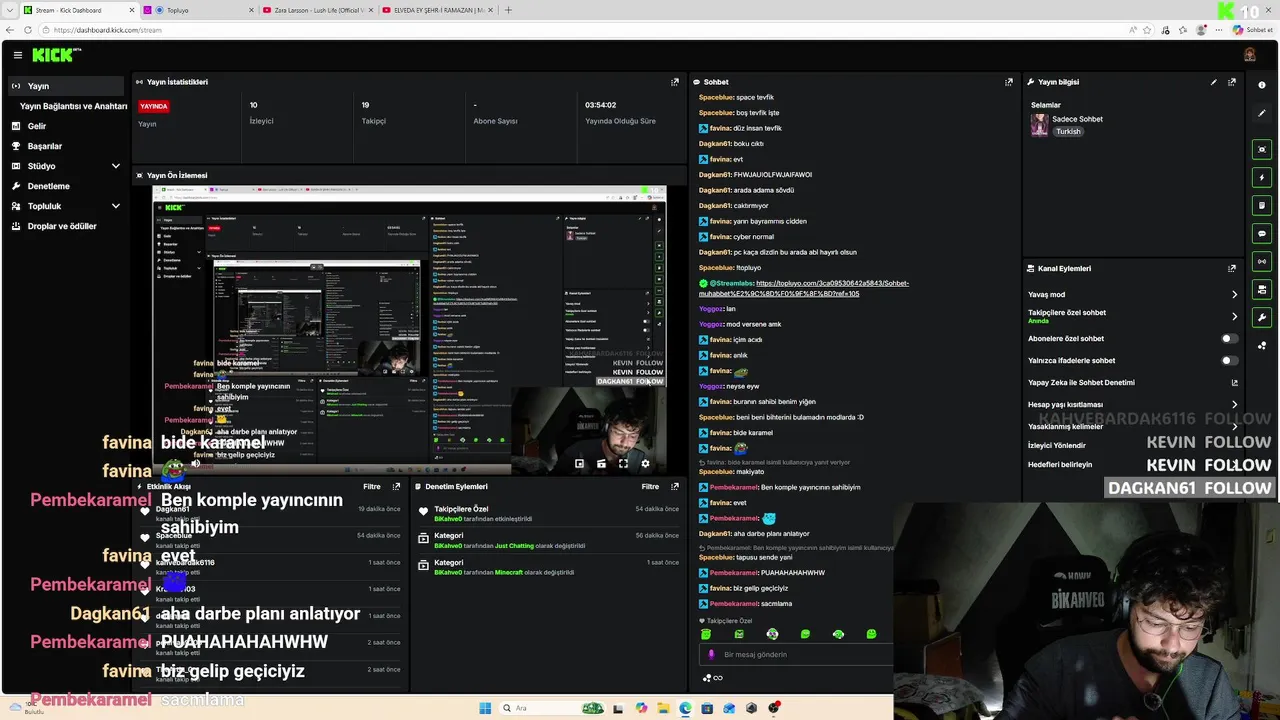Click pencil edit icon in right toolbar
The image size is (1280, 720).
[x=1262, y=113]
